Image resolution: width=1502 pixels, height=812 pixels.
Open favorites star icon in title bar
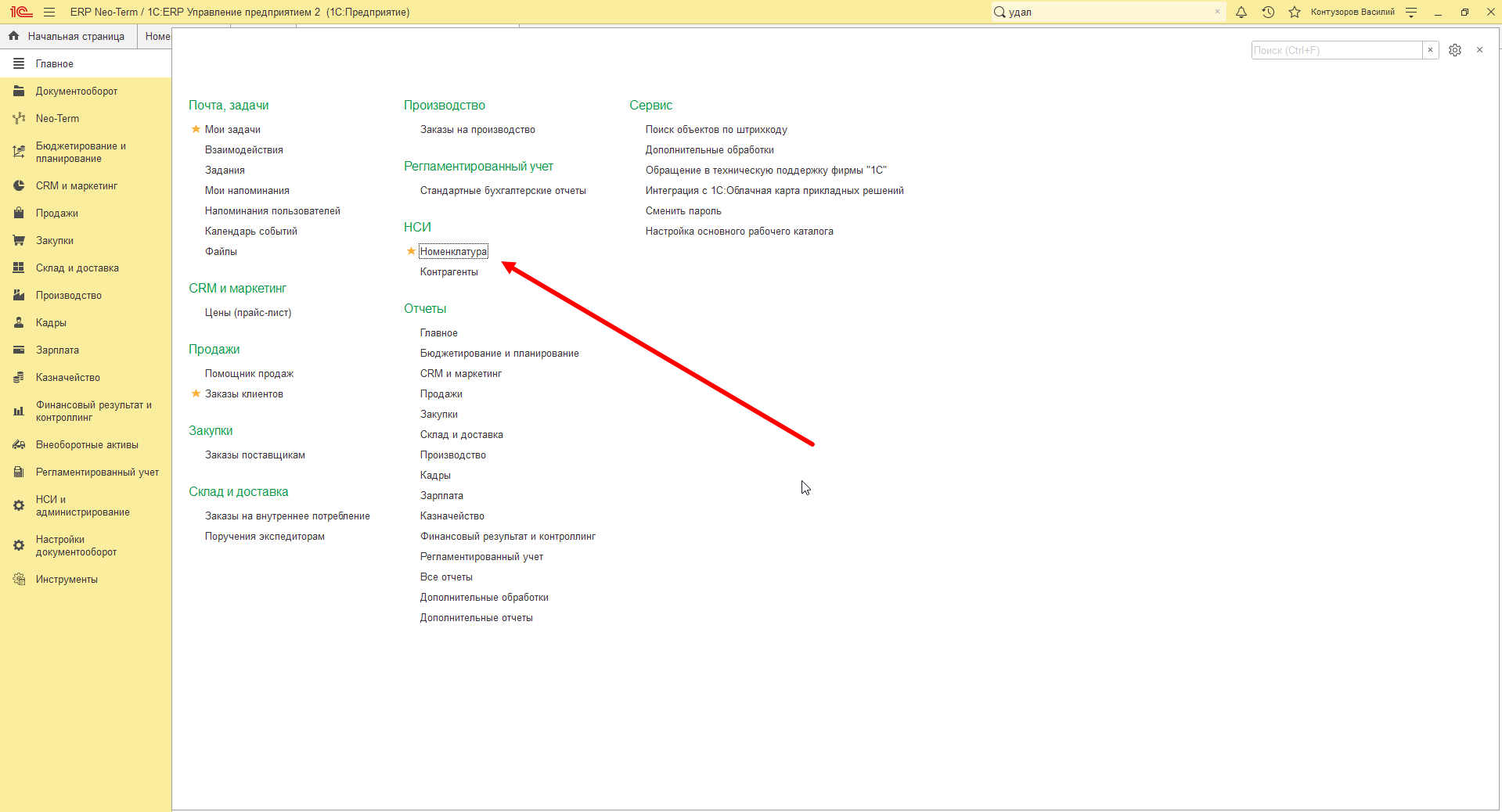1295,12
